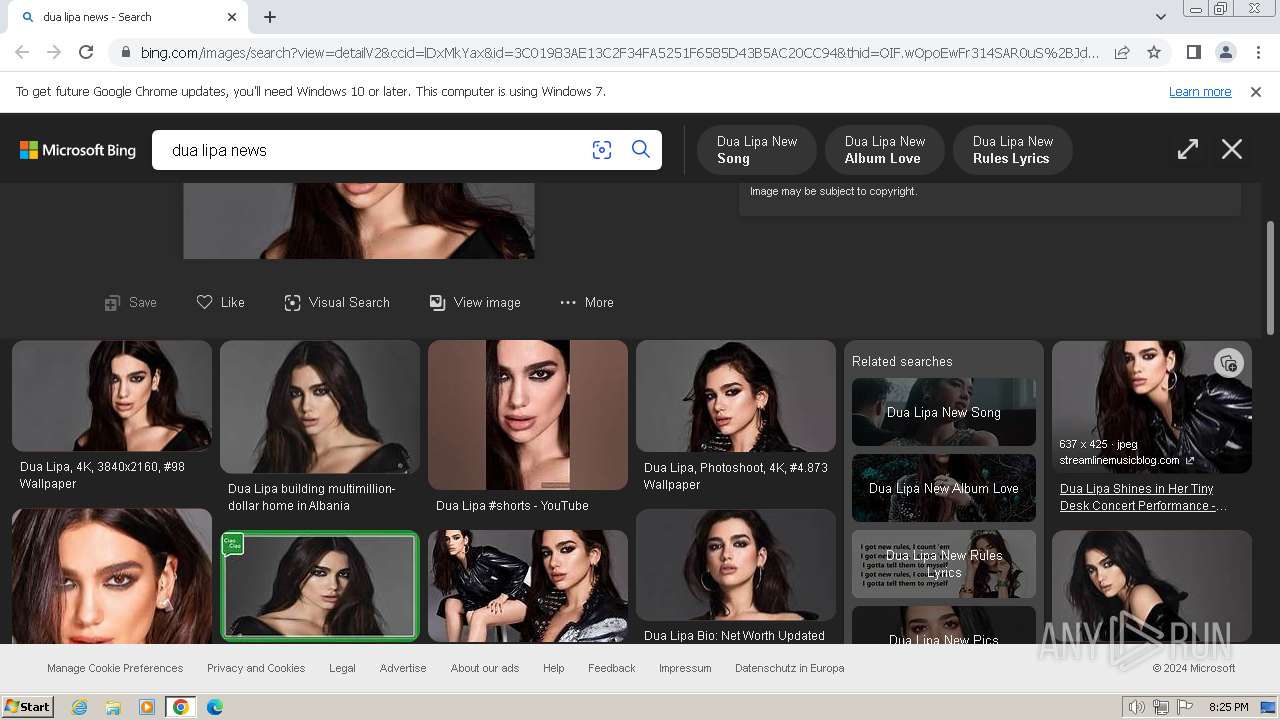Expand image to full screen icon
The width and height of the screenshot is (1280, 720).
[x=1188, y=149]
